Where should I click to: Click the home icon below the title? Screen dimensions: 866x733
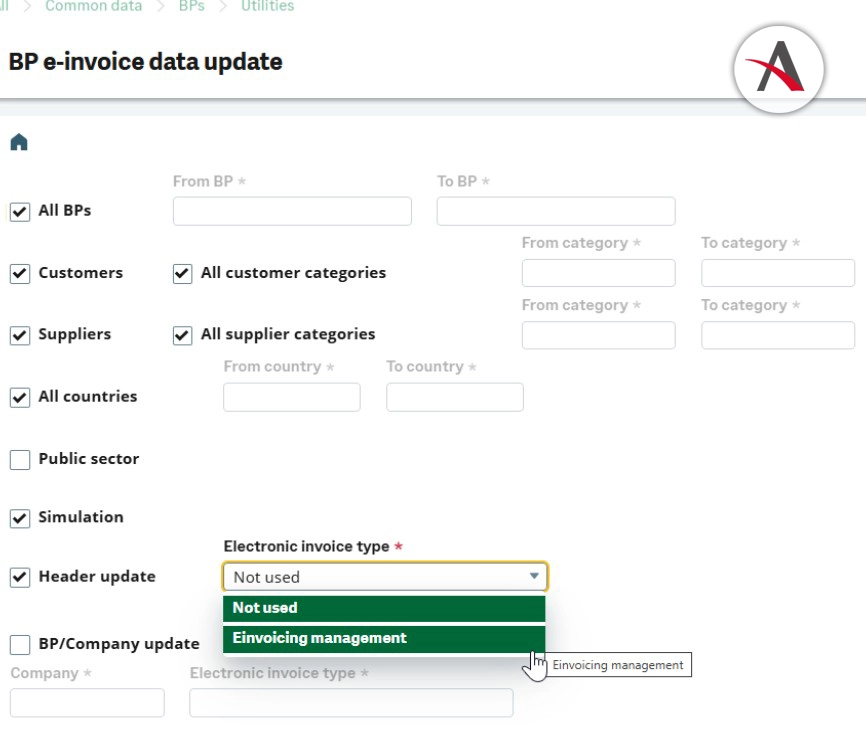[x=19, y=143]
